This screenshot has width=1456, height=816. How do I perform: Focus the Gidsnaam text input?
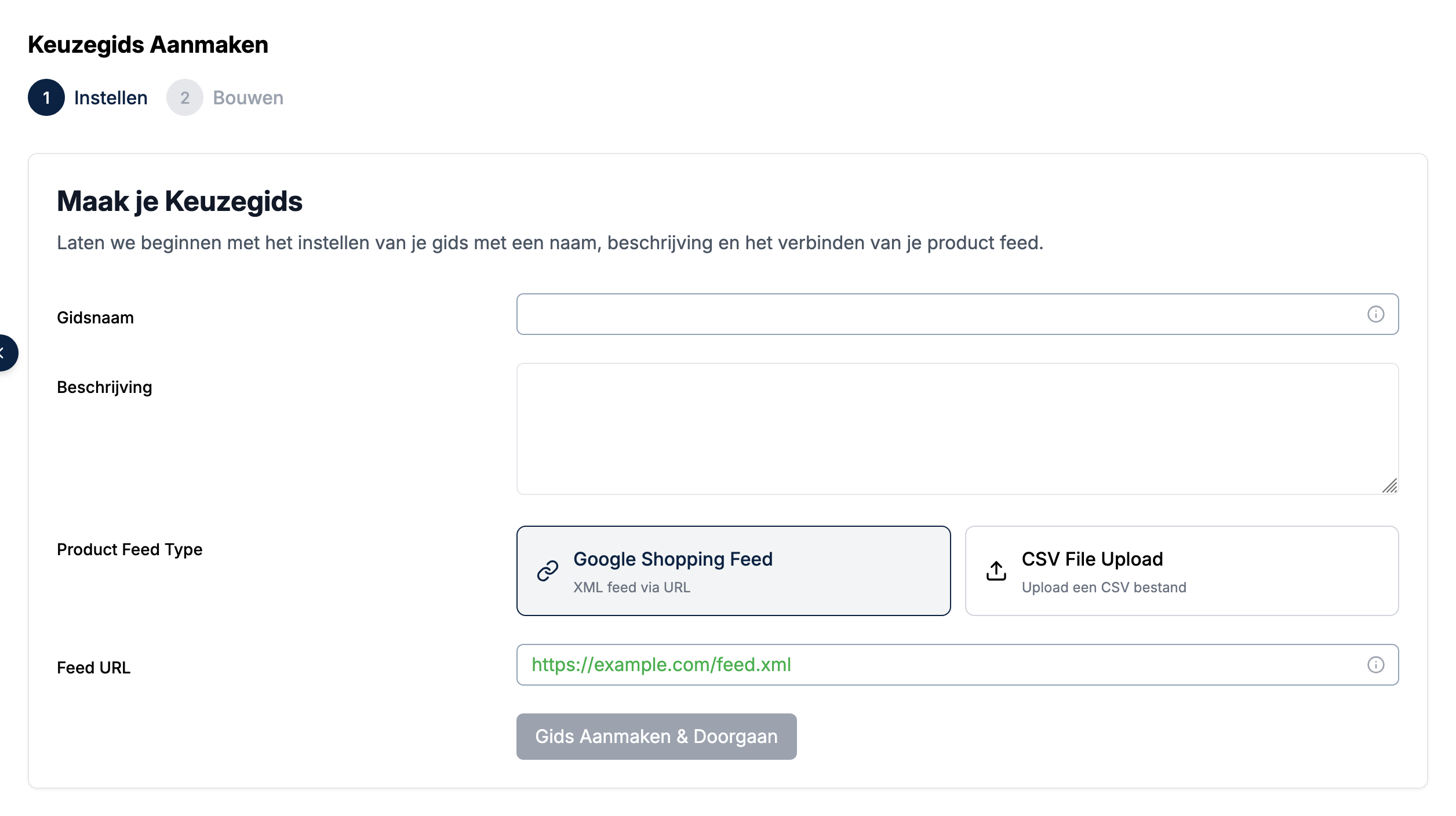(x=939, y=314)
